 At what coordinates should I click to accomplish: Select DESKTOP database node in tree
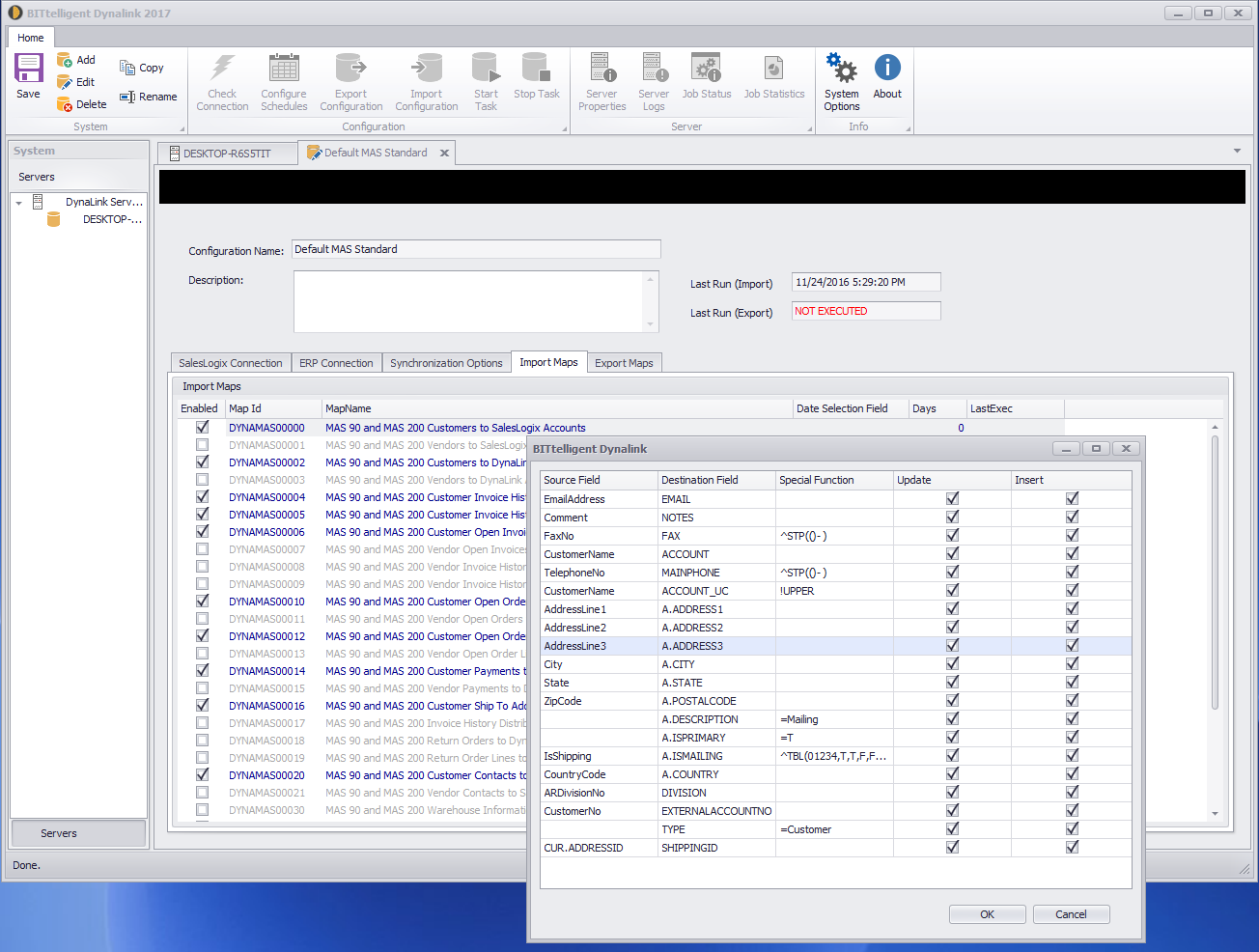[111, 219]
